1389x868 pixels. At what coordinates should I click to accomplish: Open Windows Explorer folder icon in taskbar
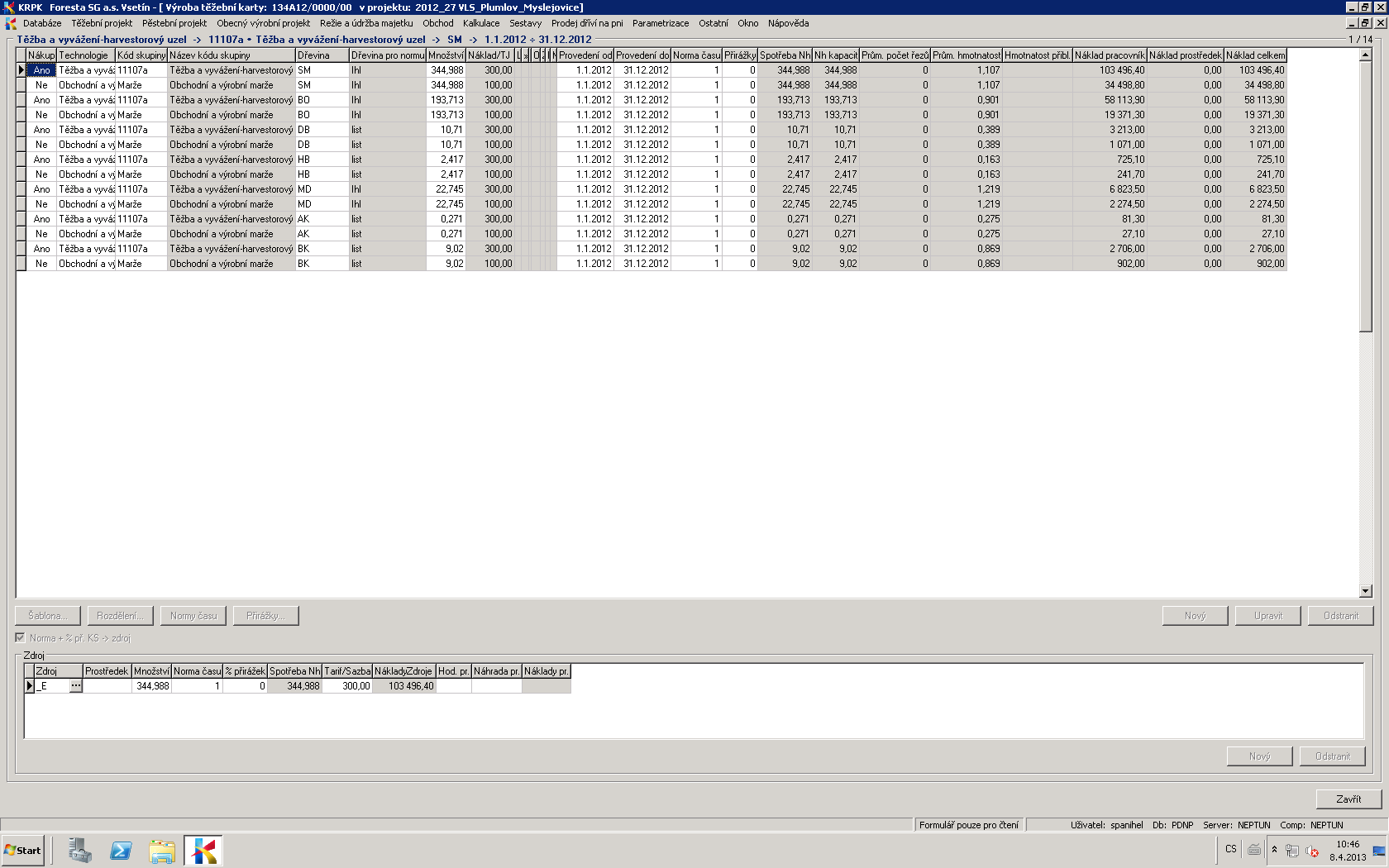[162, 850]
